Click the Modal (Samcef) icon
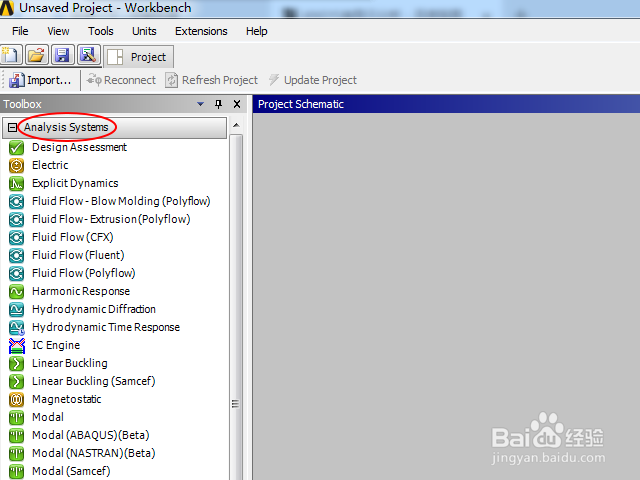 tap(16, 471)
